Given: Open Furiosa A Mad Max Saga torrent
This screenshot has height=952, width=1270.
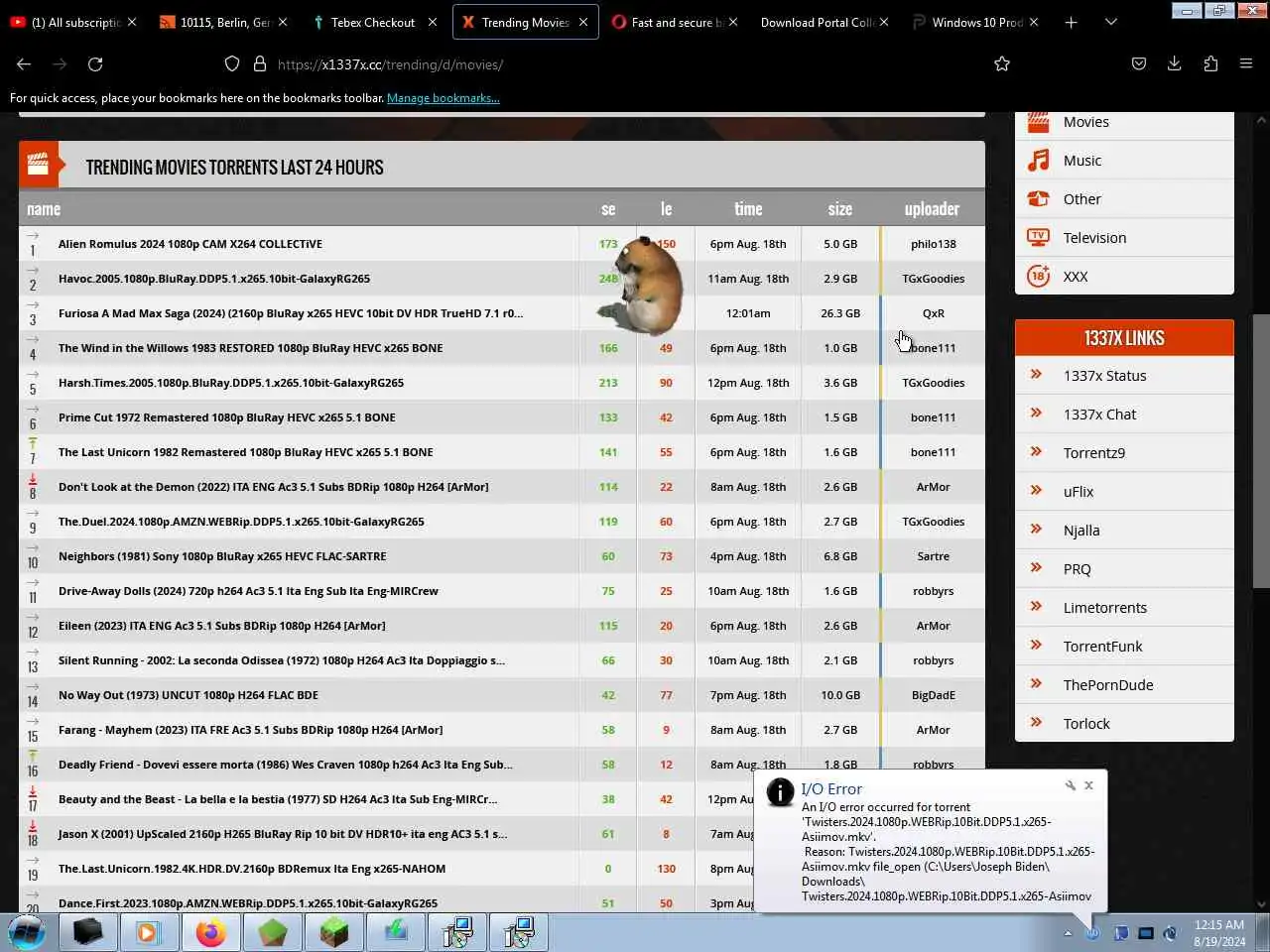Looking at the screenshot, I should pos(291,313).
